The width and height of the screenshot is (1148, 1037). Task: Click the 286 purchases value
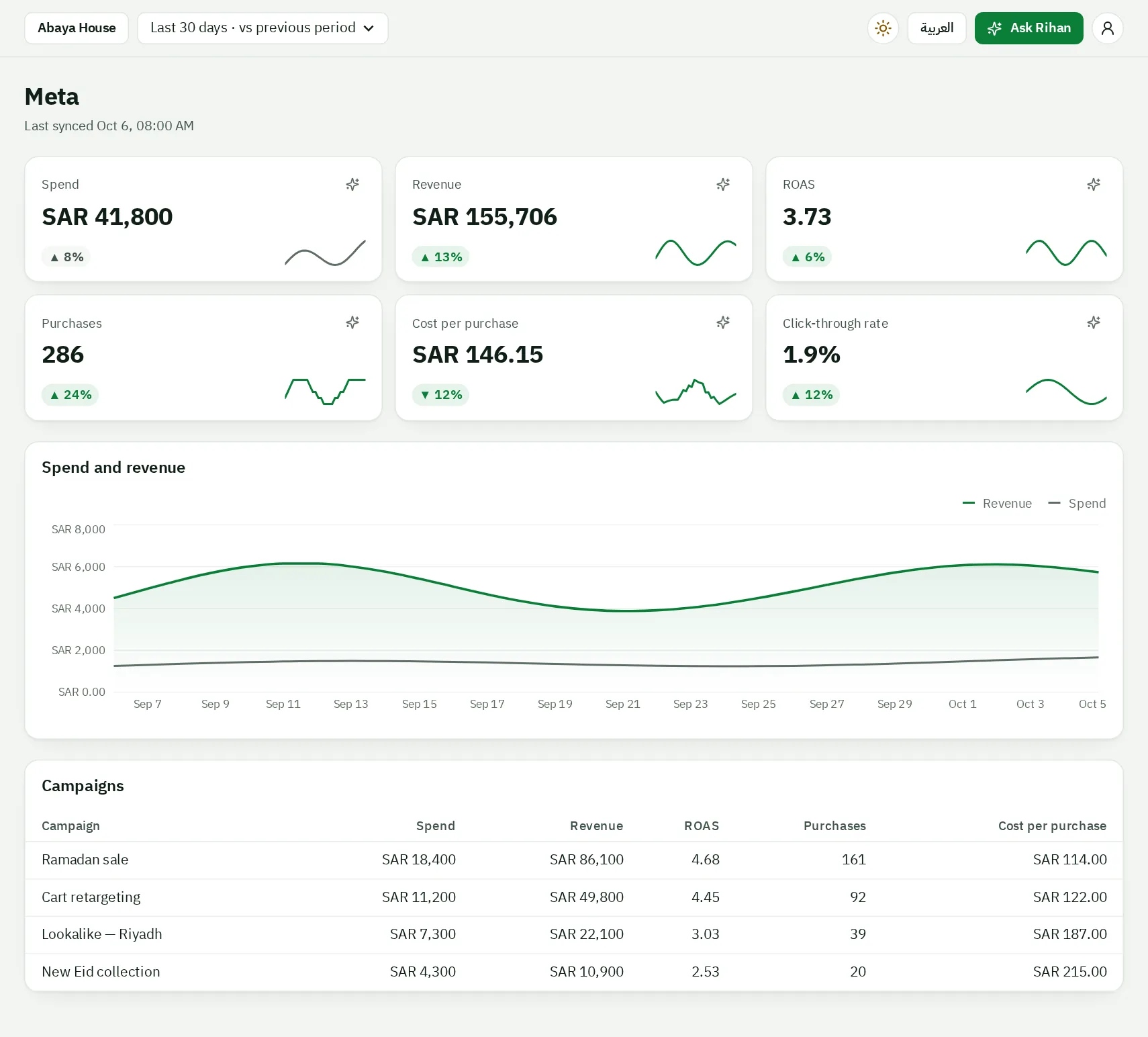tap(63, 355)
